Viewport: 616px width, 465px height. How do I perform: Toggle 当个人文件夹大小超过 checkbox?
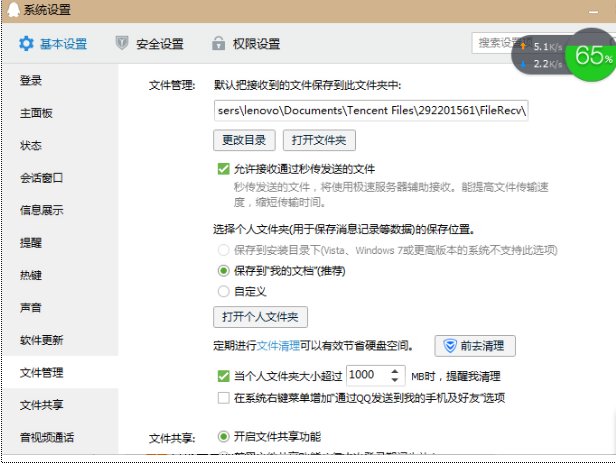(224, 376)
